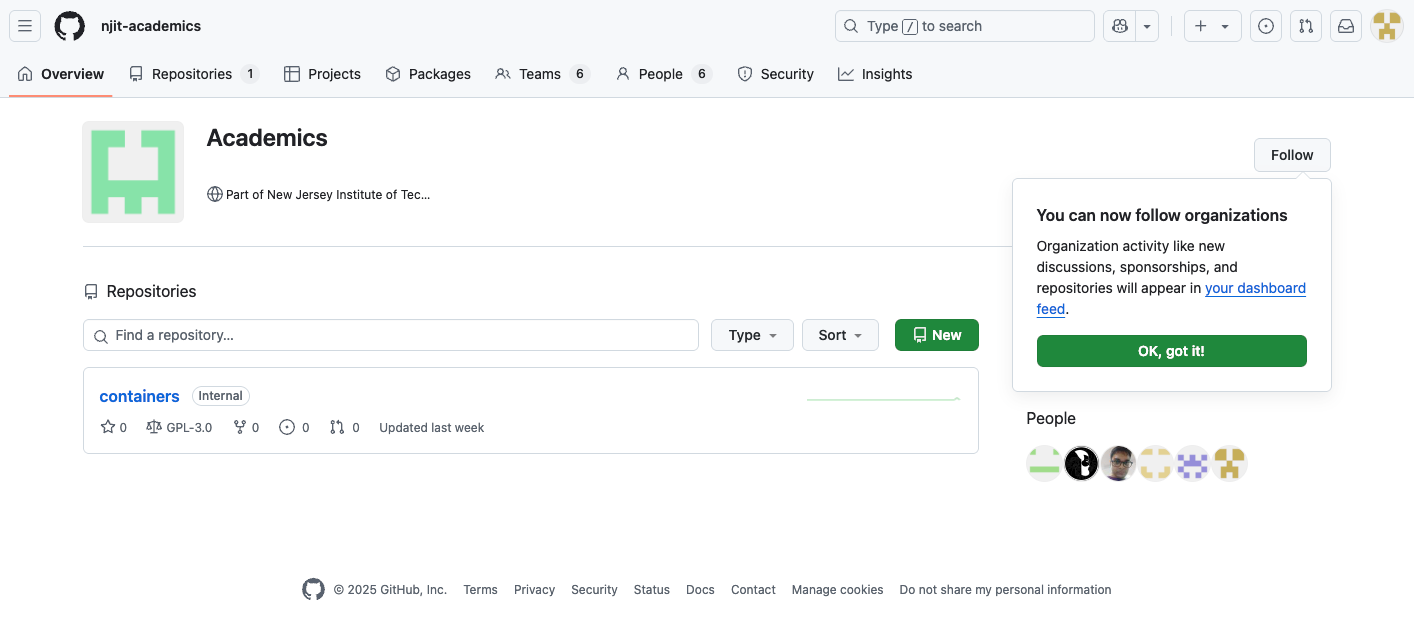Open the Issues icon in header
Image resolution: width=1414 pixels, height=635 pixels.
click(1266, 26)
